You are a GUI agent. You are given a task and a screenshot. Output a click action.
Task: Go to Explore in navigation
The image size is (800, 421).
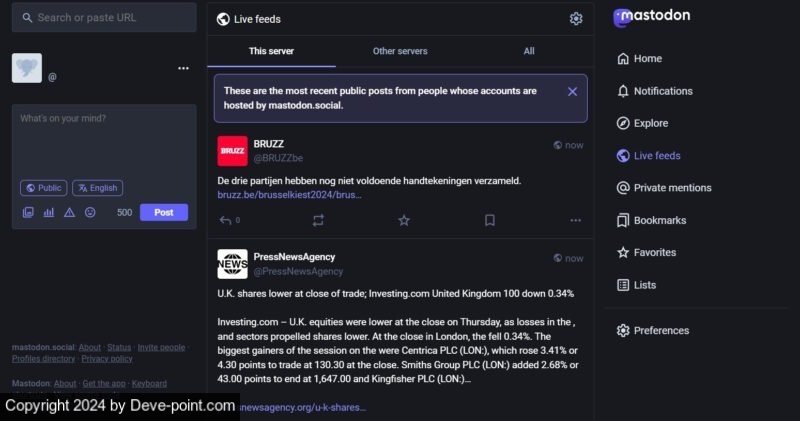[650, 123]
